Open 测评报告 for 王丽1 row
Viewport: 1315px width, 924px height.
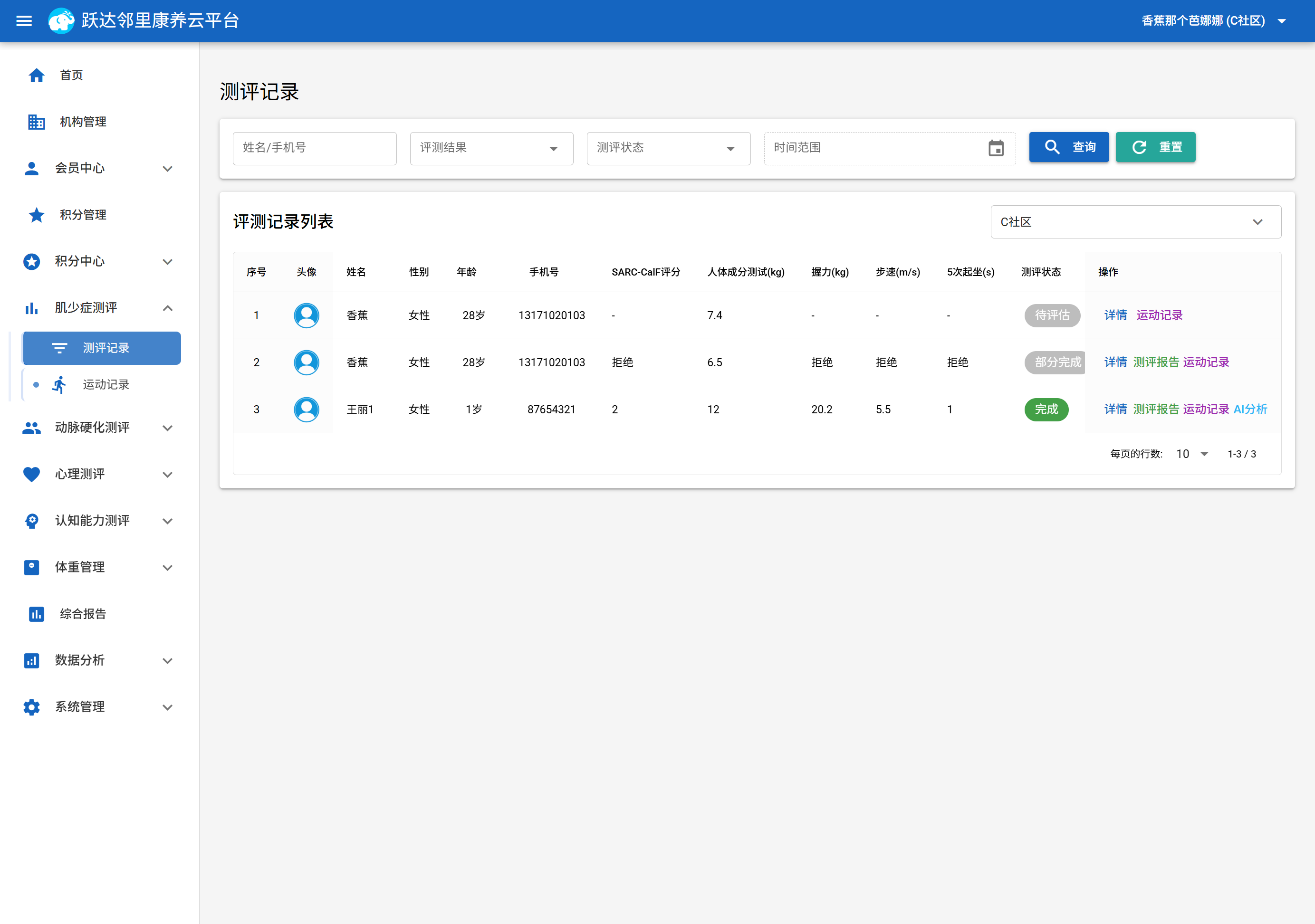1156,410
